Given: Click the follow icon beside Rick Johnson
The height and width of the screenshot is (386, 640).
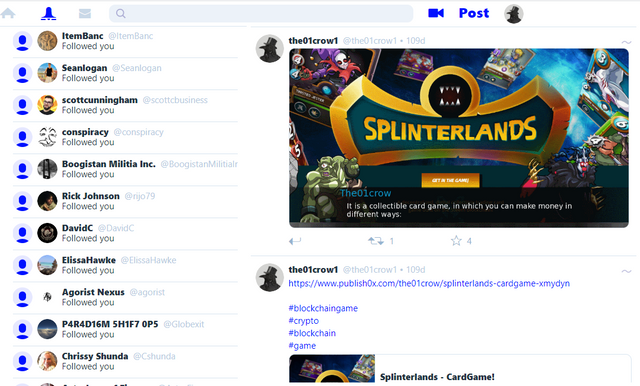Looking at the screenshot, I should tap(22, 201).
